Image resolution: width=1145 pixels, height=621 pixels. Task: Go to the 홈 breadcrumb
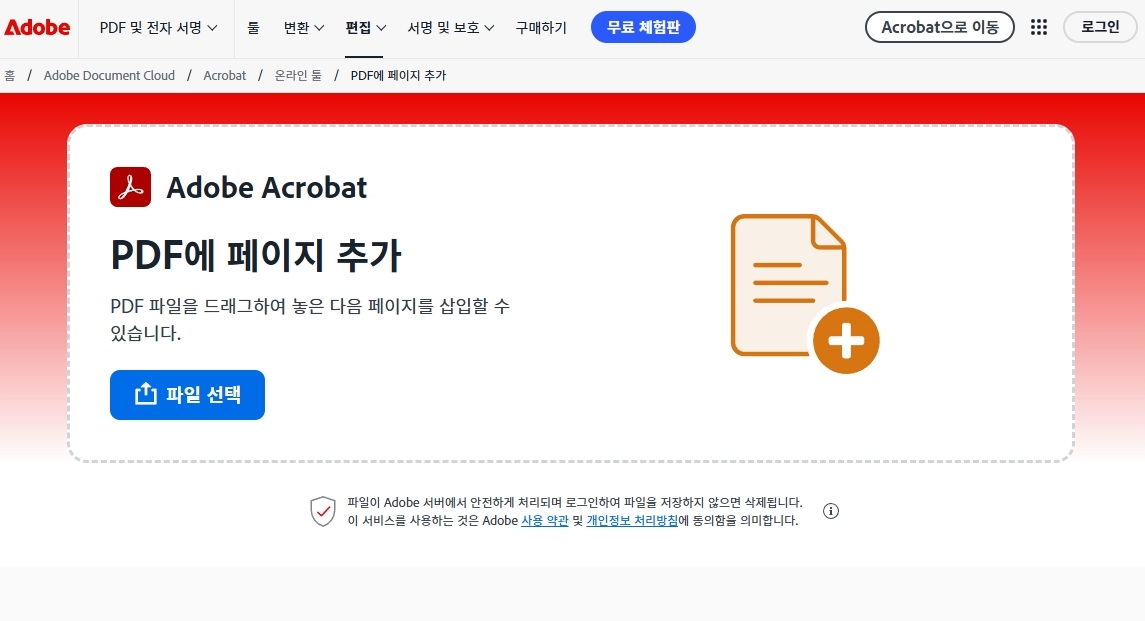coord(9,75)
